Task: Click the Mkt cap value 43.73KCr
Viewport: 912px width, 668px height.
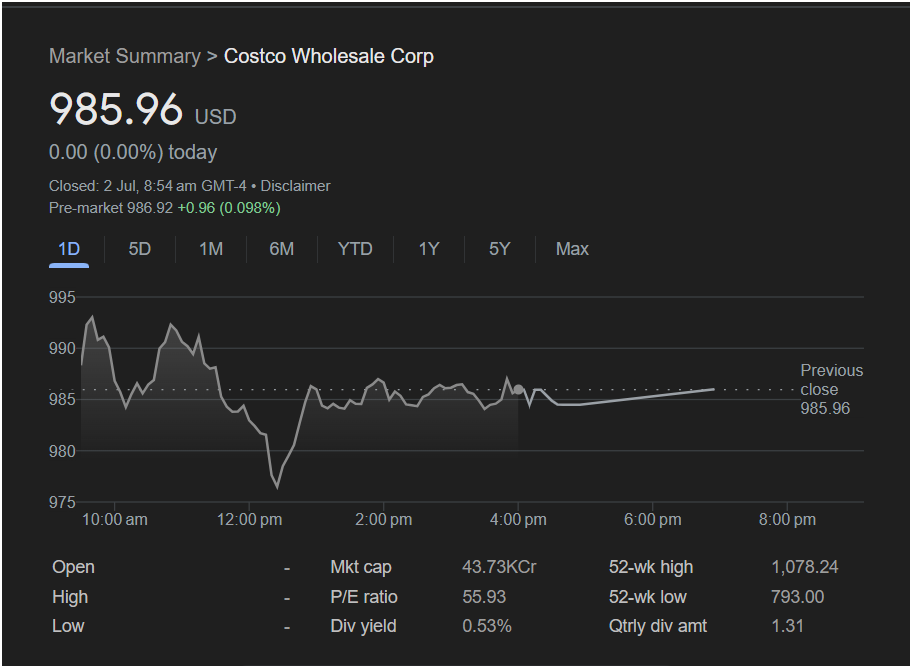Action: tap(499, 567)
